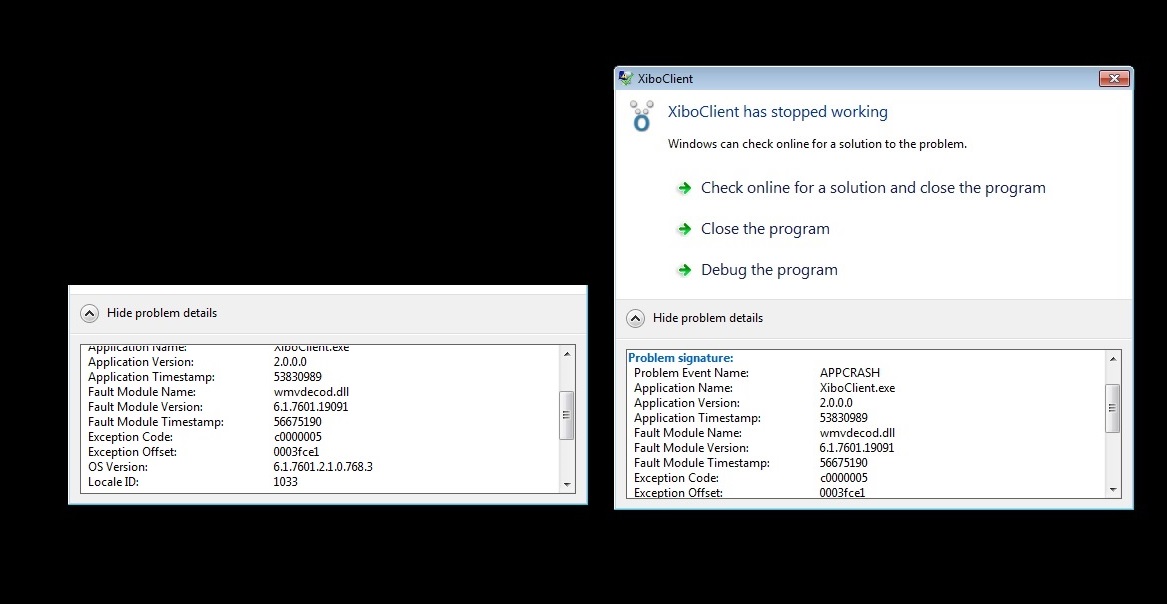Click scroll up arrow in left details box

pos(567,353)
